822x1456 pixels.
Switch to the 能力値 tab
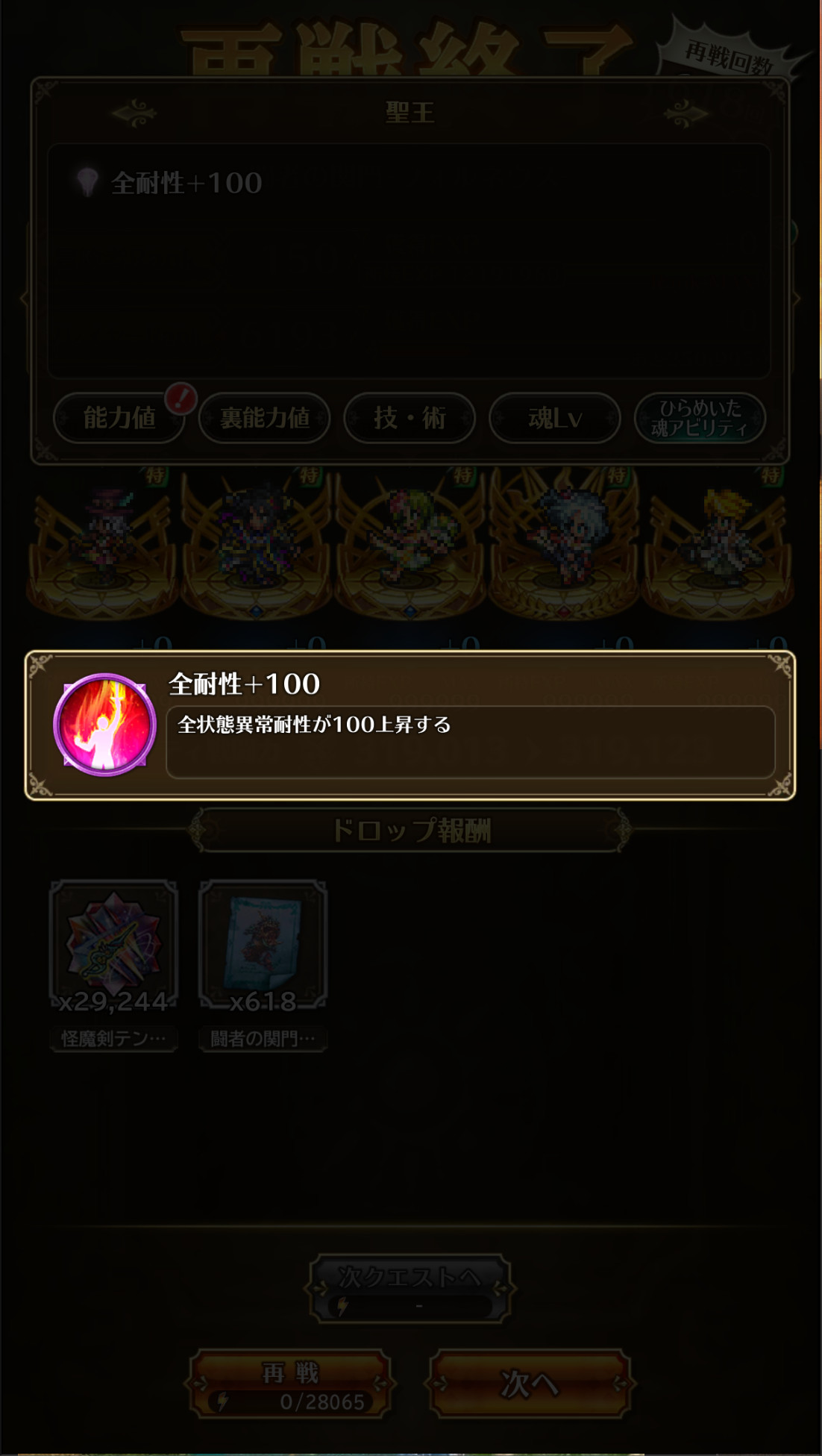point(119,418)
